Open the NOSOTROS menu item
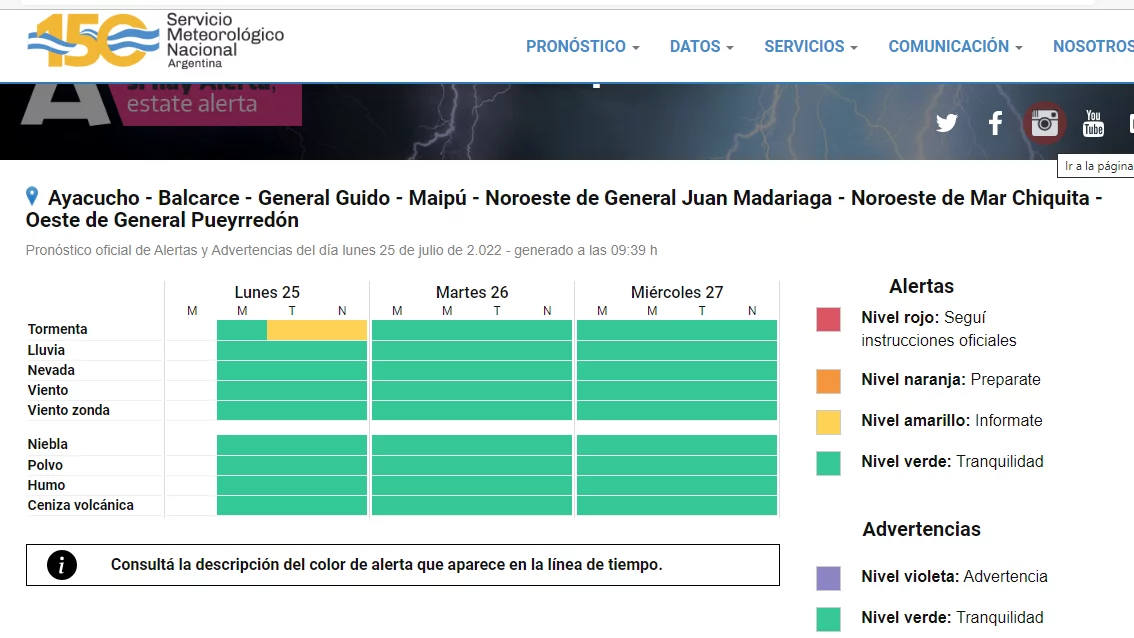Screen dimensions: 1134x638 pyautogui.click(x=1092, y=47)
